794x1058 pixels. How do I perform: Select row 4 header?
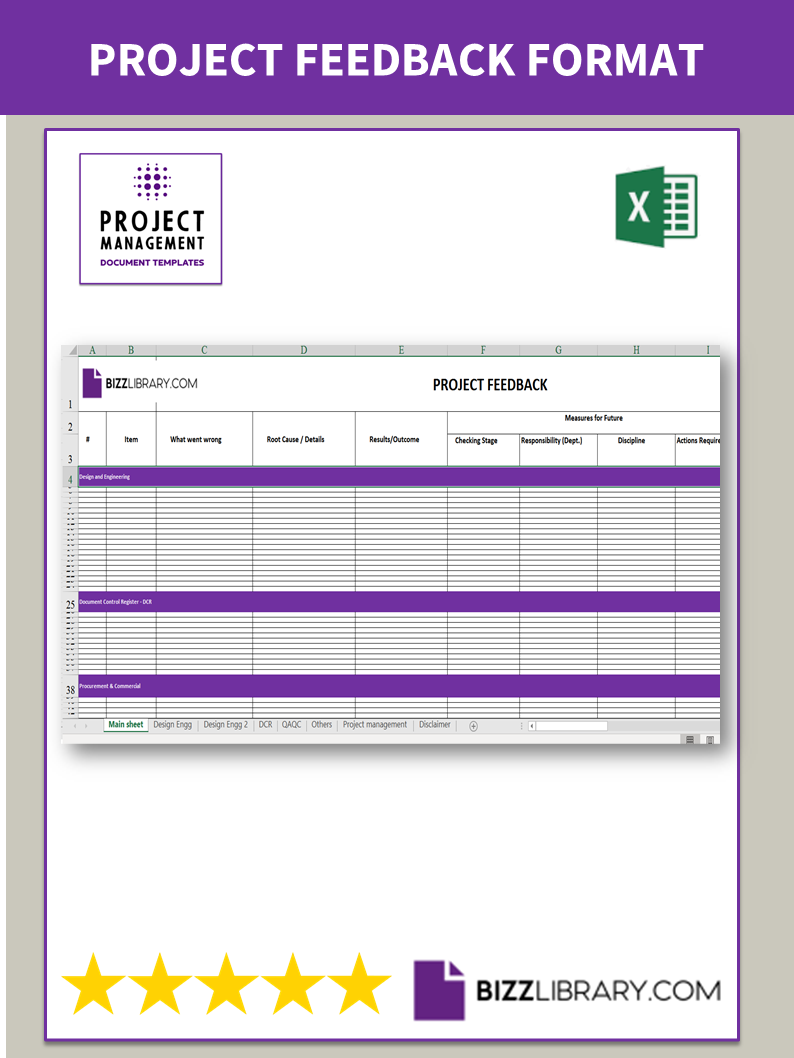pyautogui.click(x=70, y=477)
